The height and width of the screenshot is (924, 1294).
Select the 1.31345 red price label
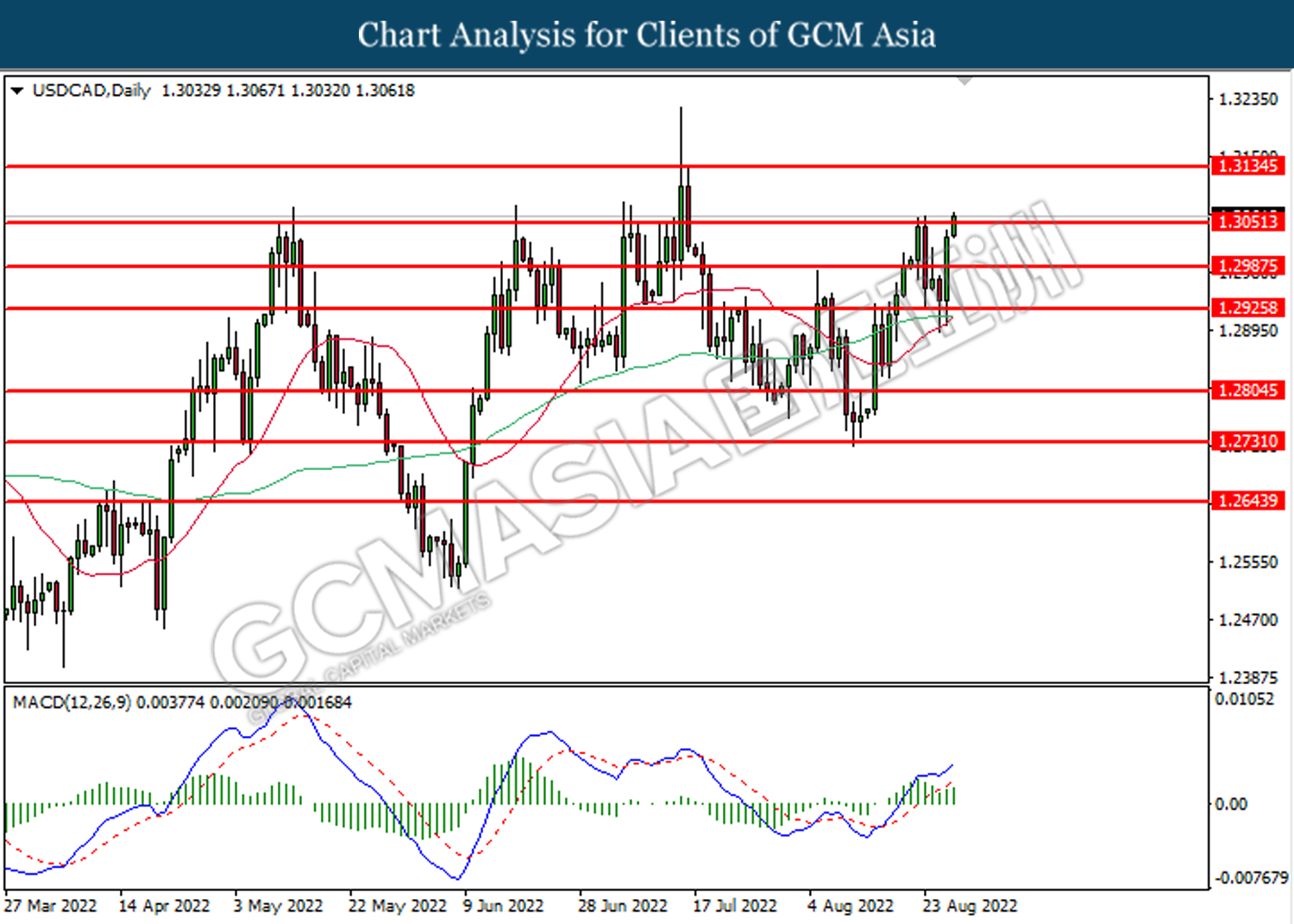pyautogui.click(x=1248, y=166)
